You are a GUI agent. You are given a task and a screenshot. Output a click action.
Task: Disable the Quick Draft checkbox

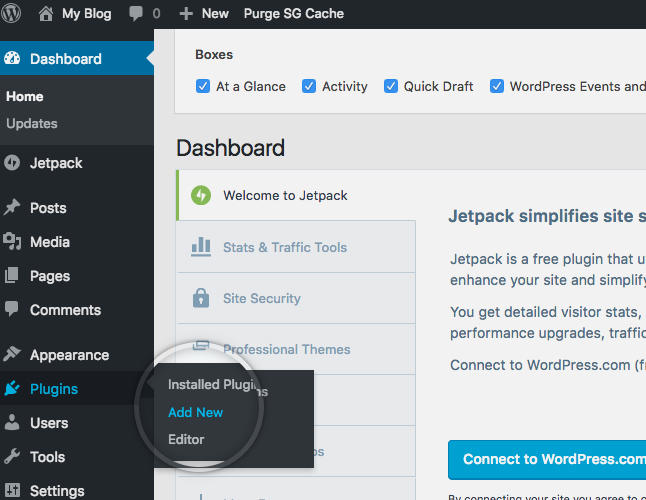pos(392,86)
